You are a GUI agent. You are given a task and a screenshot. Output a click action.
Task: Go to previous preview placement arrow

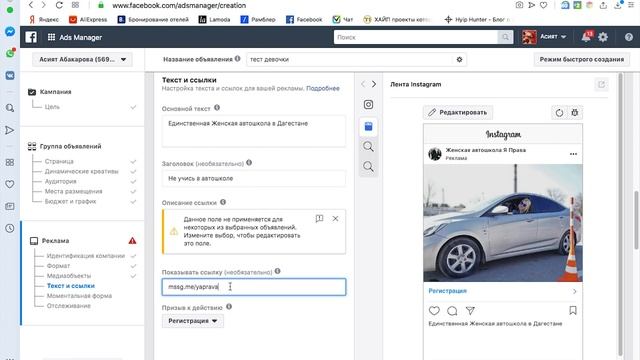click(363, 84)
